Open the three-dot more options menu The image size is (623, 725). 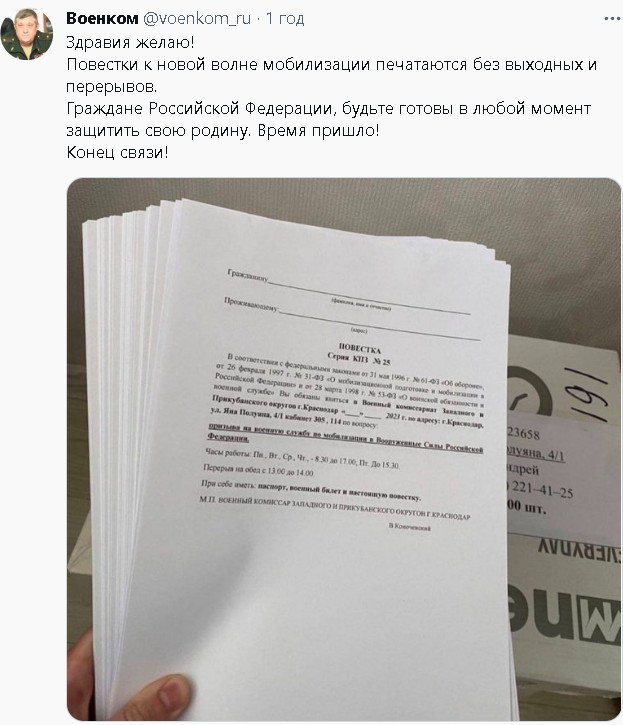[612, 19]
